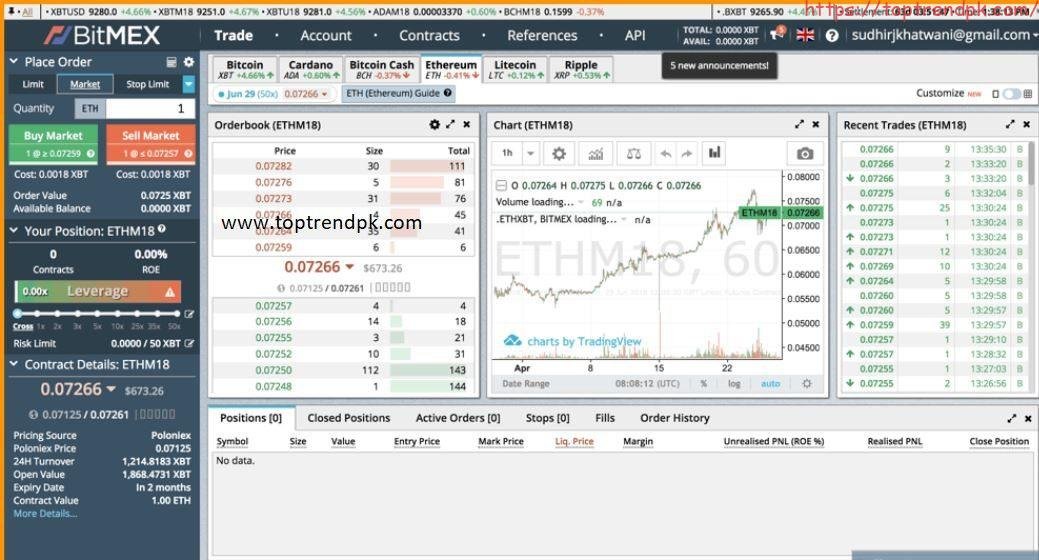The height and width of the screenshot is (560, 1039).
Task: Open more order types dropdown arrow
Action: [189, 84]
